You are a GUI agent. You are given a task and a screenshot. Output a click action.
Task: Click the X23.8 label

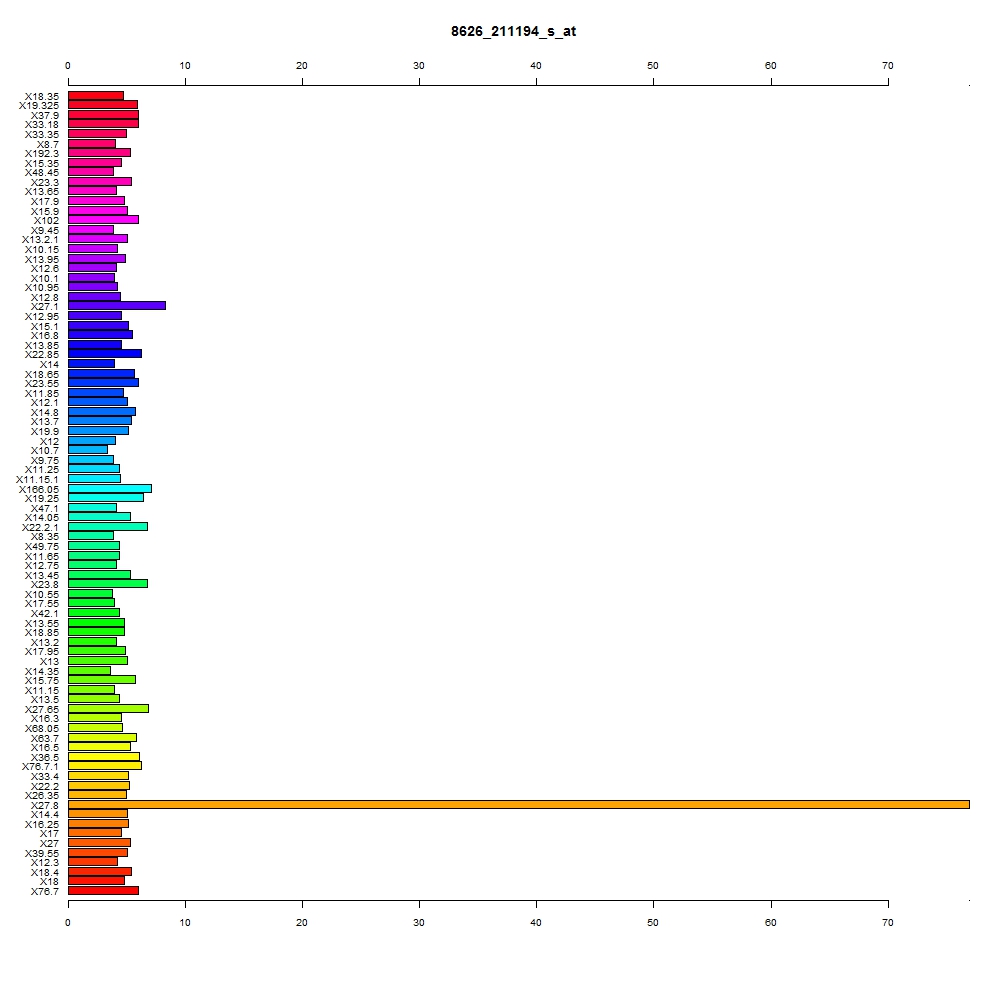[x=45, y=584]
